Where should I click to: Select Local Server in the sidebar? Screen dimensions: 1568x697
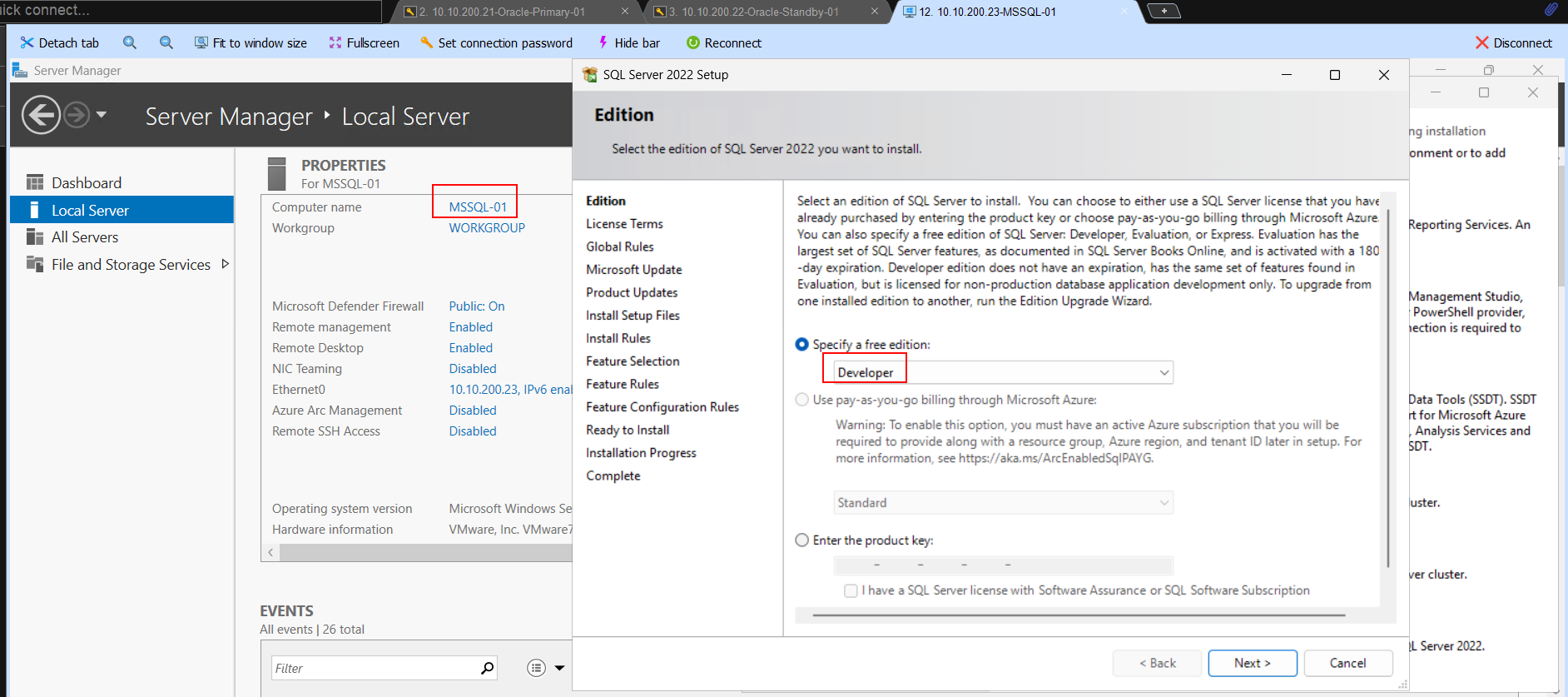(x=122, y=210)
